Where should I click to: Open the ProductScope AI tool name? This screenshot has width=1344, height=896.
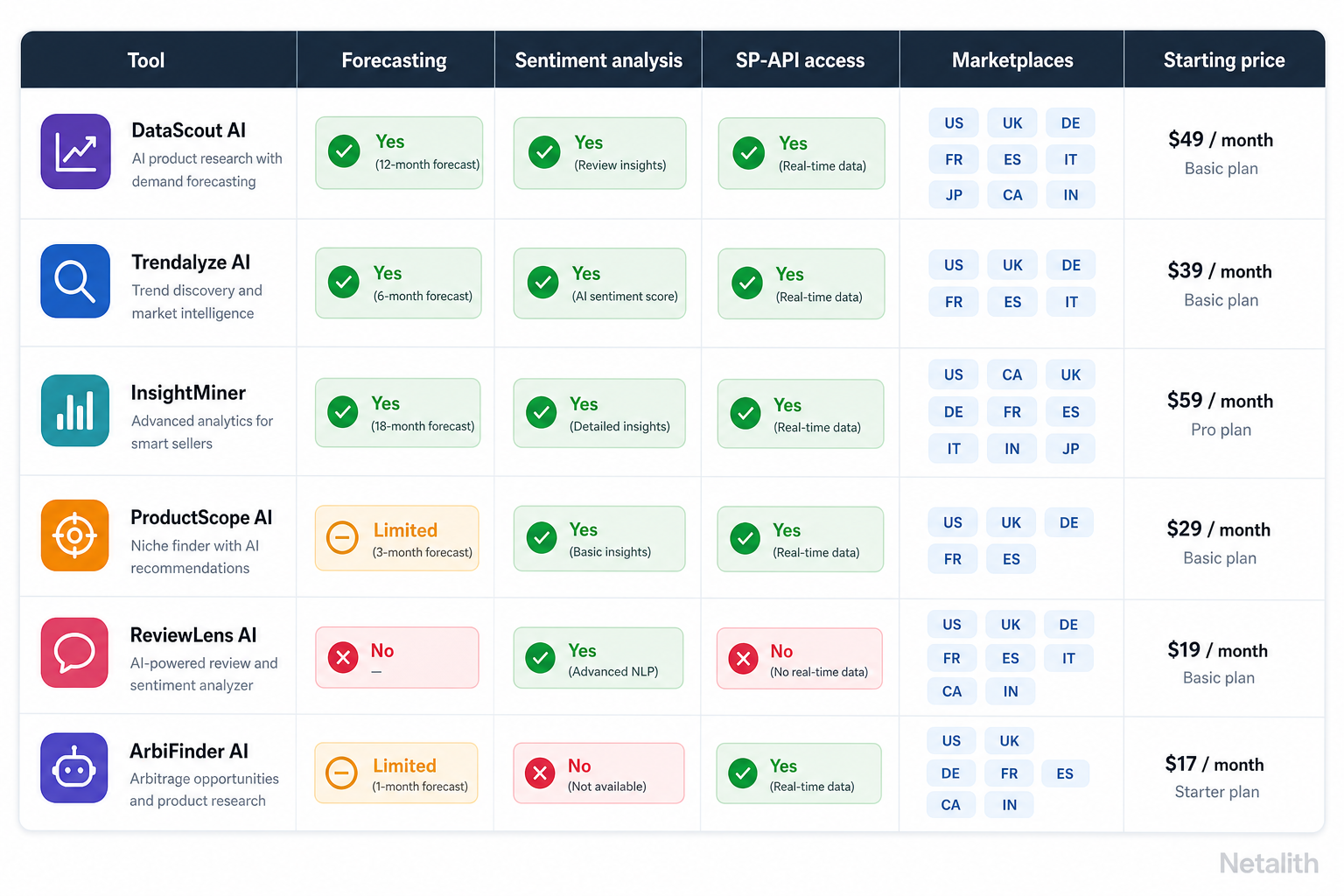pyautogui.click(x=201, y=517)
